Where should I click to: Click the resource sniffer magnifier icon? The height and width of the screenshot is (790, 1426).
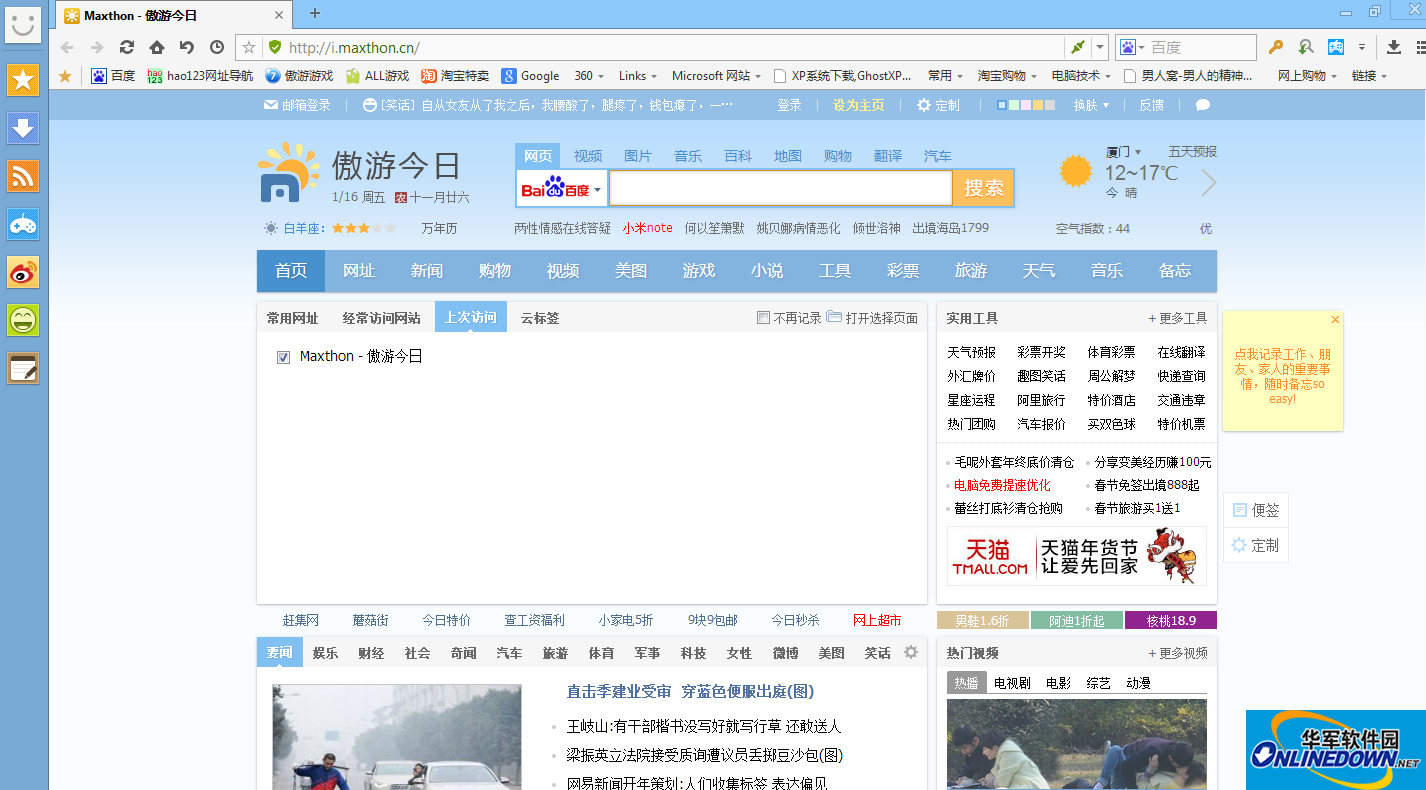point(1306,47)
